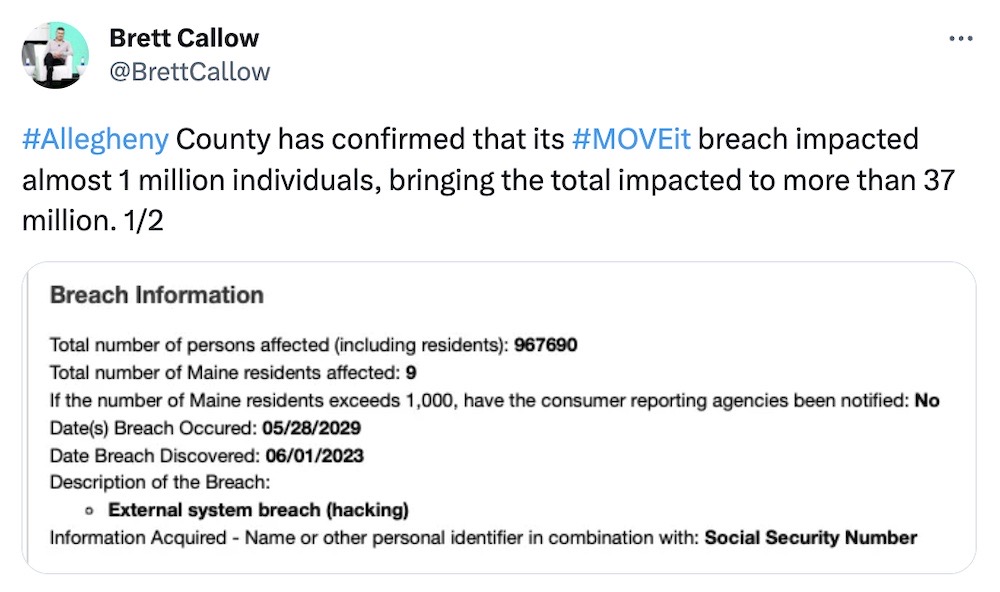Viewport: 1000px width, 592px height.
Task: Open the more options menu on the tweet
Action: point(961,37)
